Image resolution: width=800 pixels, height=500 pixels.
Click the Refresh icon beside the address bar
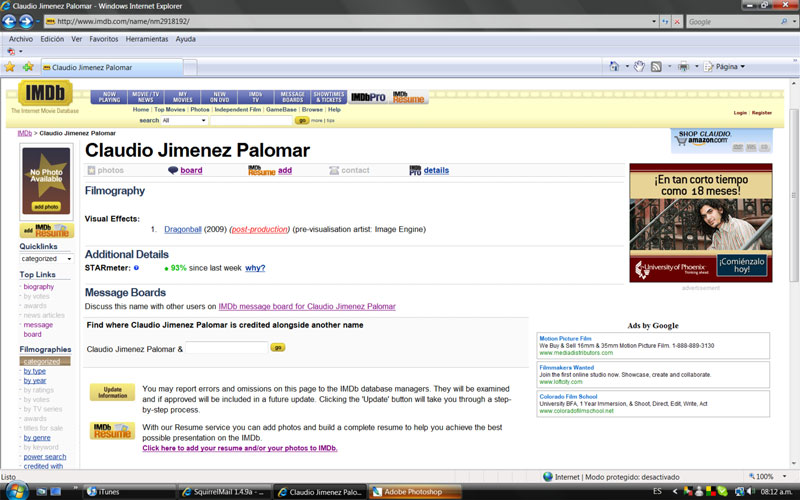click(x=664, y=21)
